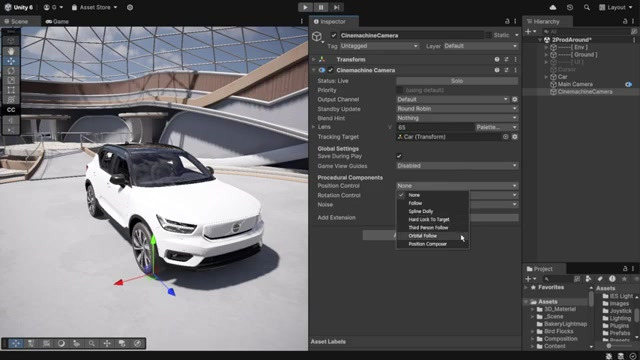Click the Step frame button
This screenshot has height=360, width=640.
[336, 7]
